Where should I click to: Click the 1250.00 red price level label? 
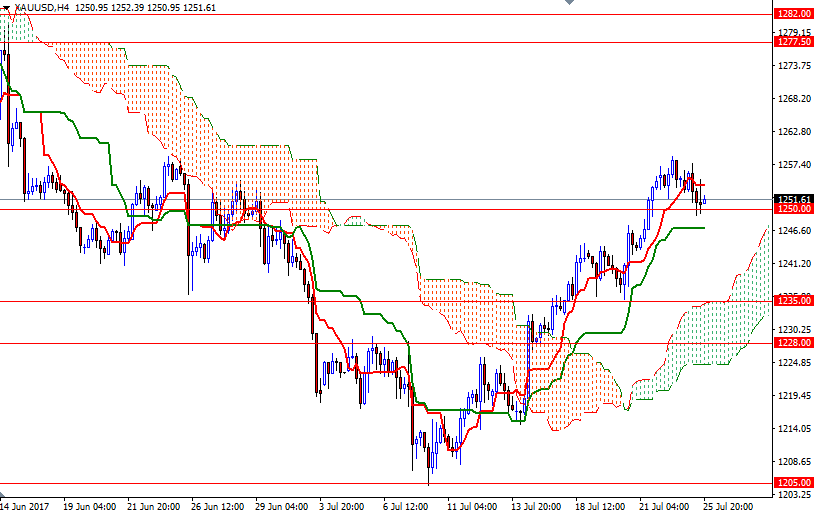[x=793, y=209]
